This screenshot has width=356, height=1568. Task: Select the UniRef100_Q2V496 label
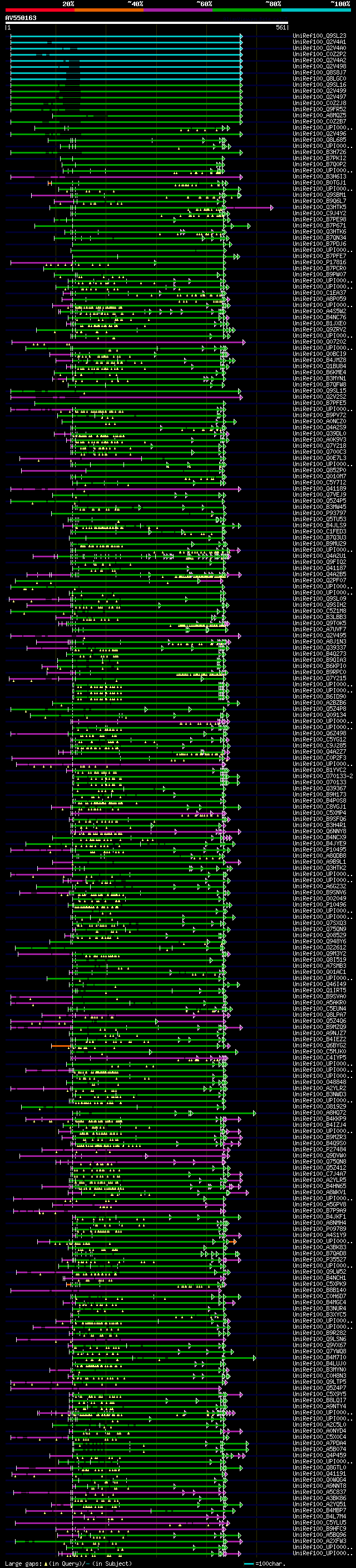pos(319,134)
